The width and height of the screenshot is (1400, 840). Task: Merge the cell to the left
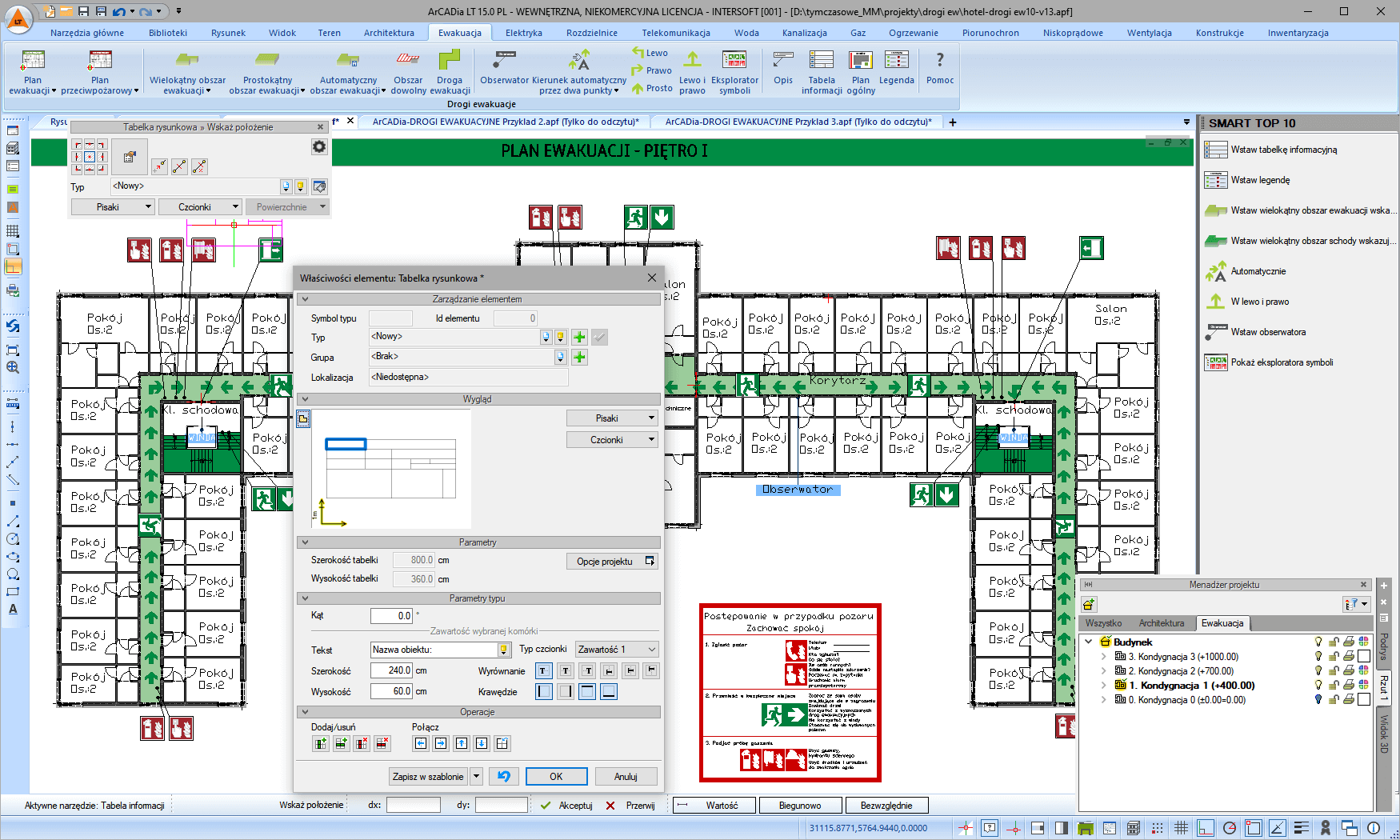click(x=421, y=743)
